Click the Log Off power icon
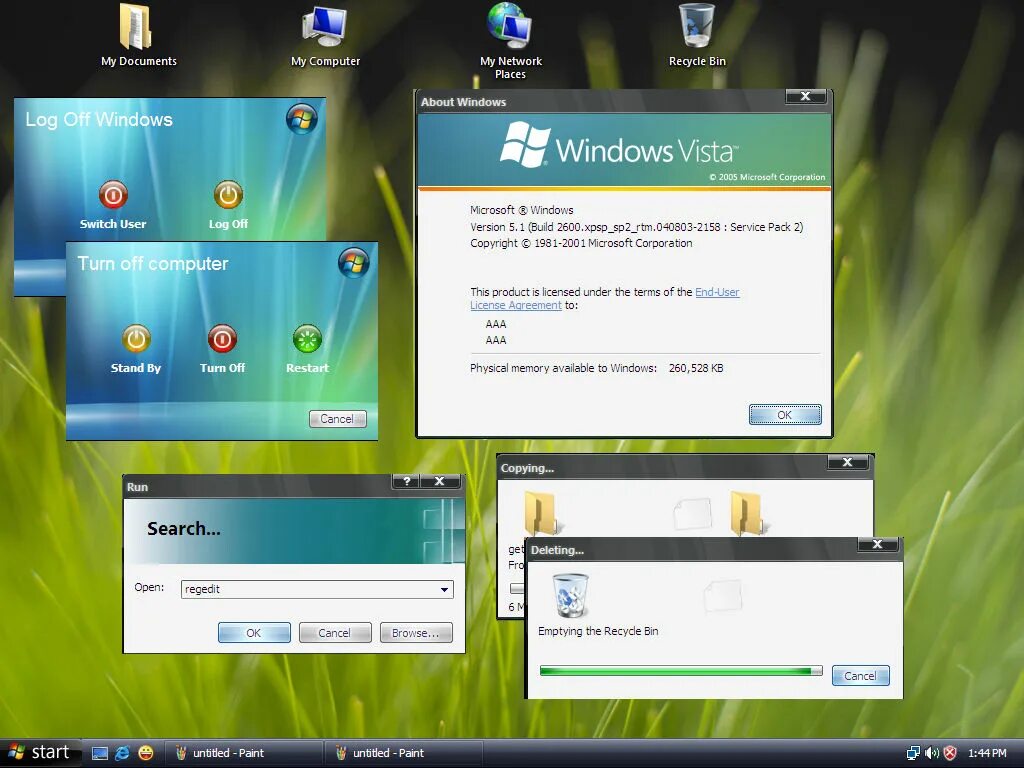The width and height of the screenshot is (1024, 768). [x=228, y=195]
